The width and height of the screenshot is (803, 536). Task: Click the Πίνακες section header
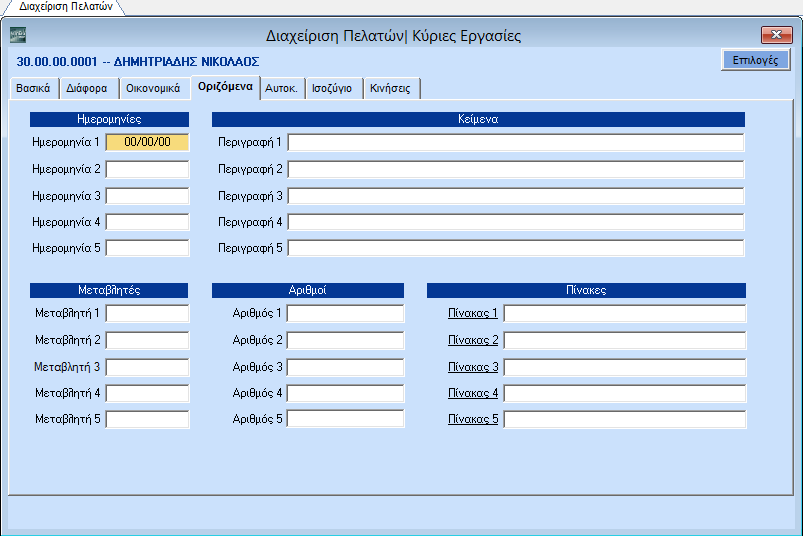coord(586,290)
